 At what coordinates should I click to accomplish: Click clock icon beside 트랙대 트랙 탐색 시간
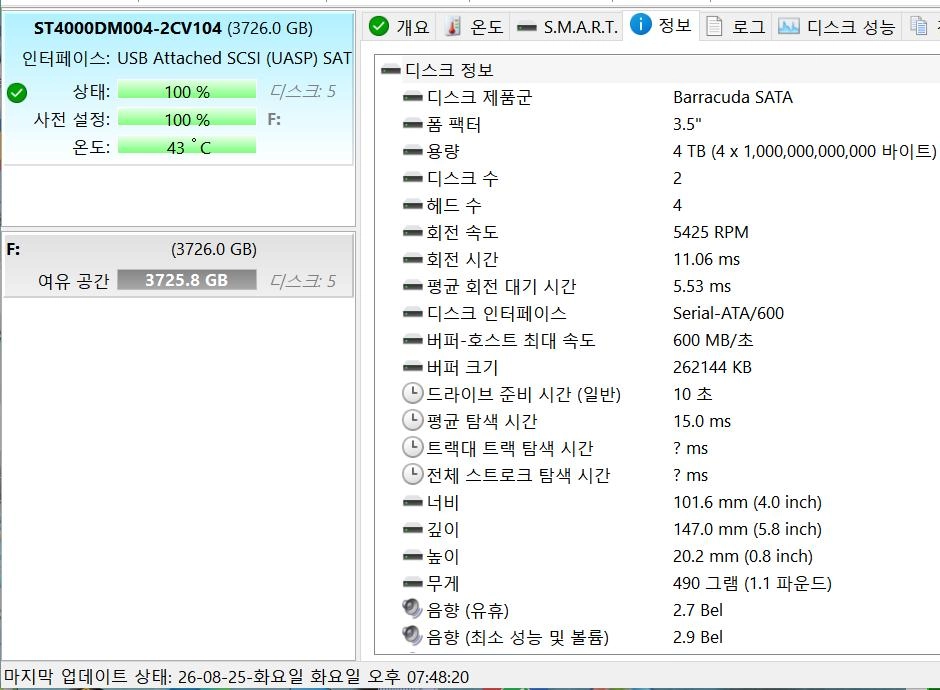click(412, 447)
